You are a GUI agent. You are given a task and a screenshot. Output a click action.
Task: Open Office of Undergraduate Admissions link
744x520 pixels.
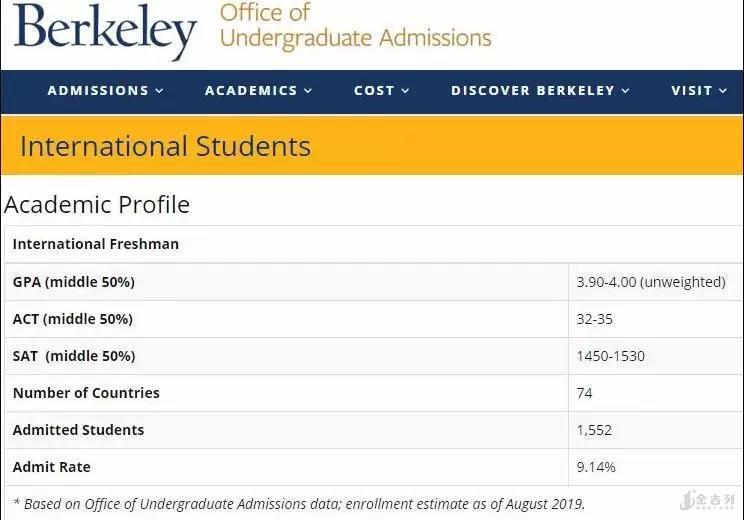pos(355,26)
